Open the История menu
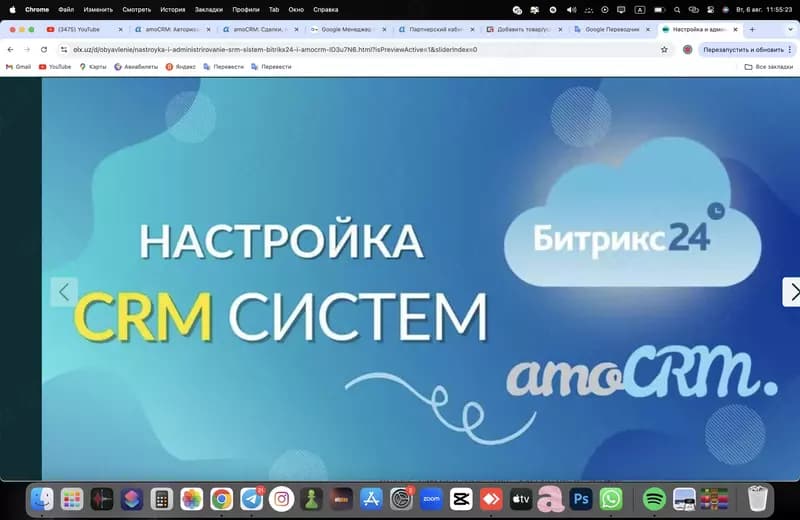Screen dimensions: 800x520 point(172,10)
